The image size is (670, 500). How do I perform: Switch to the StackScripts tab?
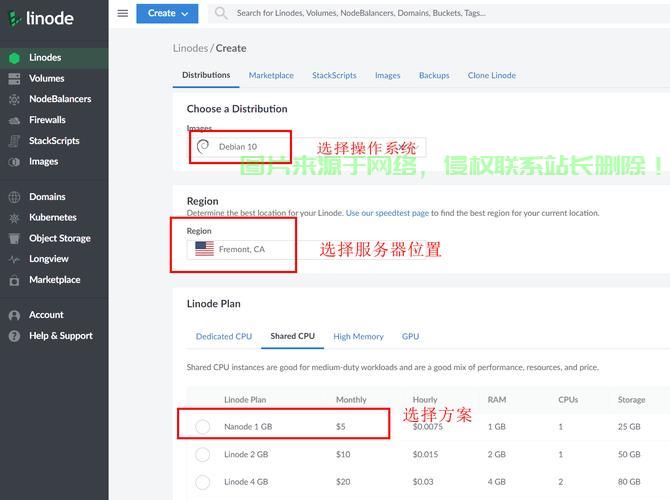click(x=334, y=76)
